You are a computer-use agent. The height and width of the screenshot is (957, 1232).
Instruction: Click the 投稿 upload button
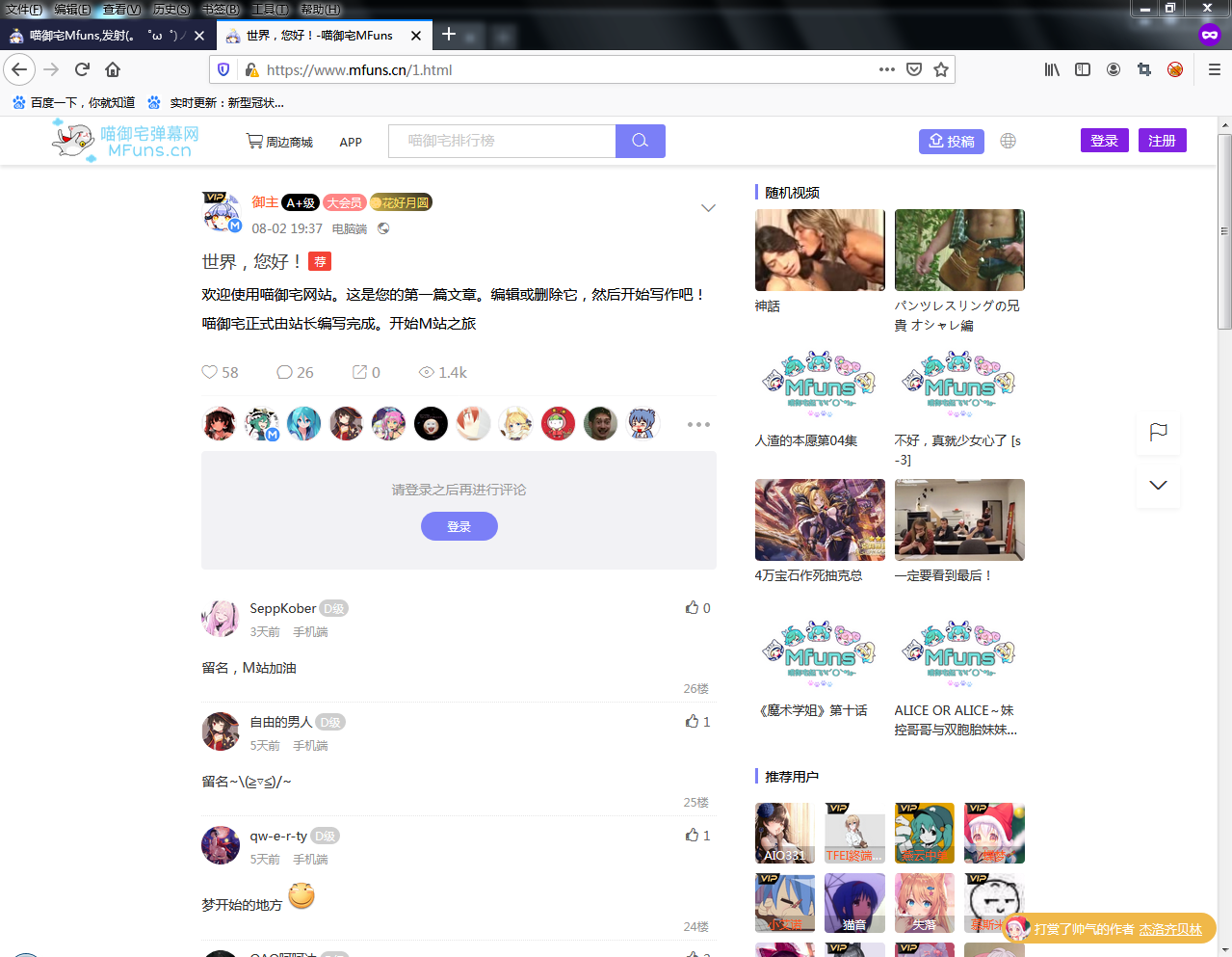pyautogui.click(x=951, y=141)
